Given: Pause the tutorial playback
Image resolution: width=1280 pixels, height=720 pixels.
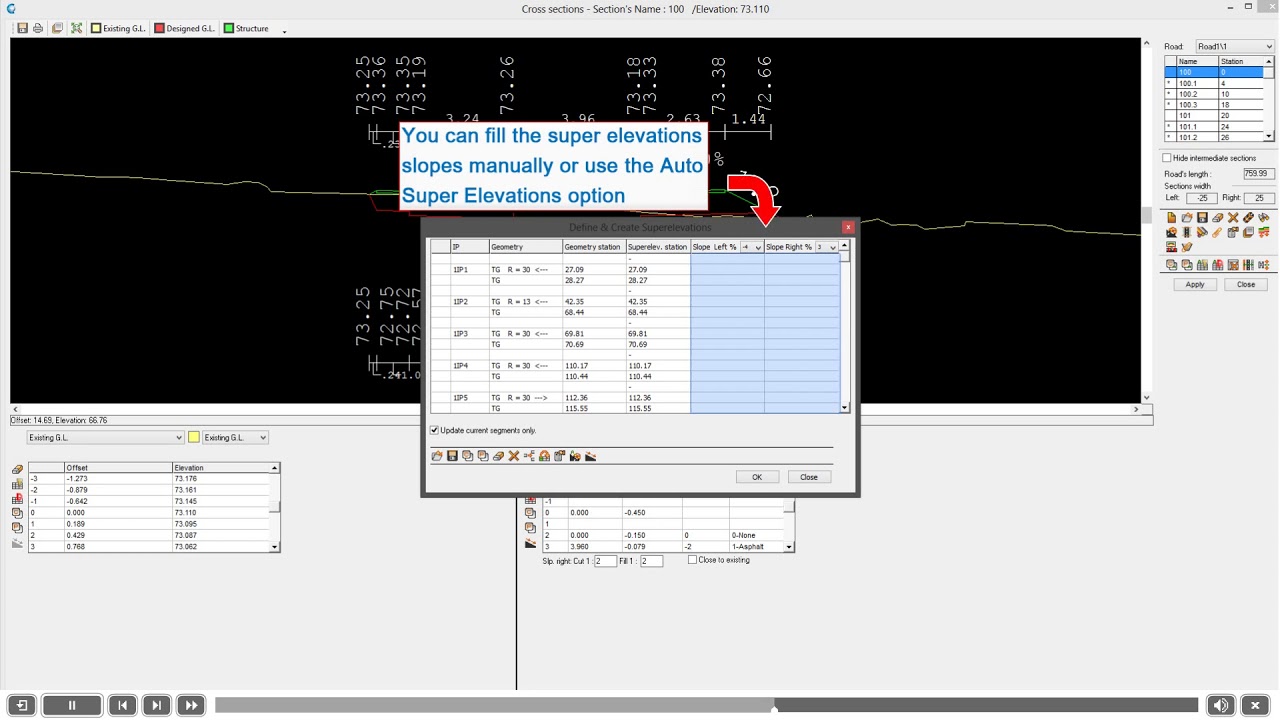Looking at the screenshot, I should pyautogui.click(x=72, y=705).
